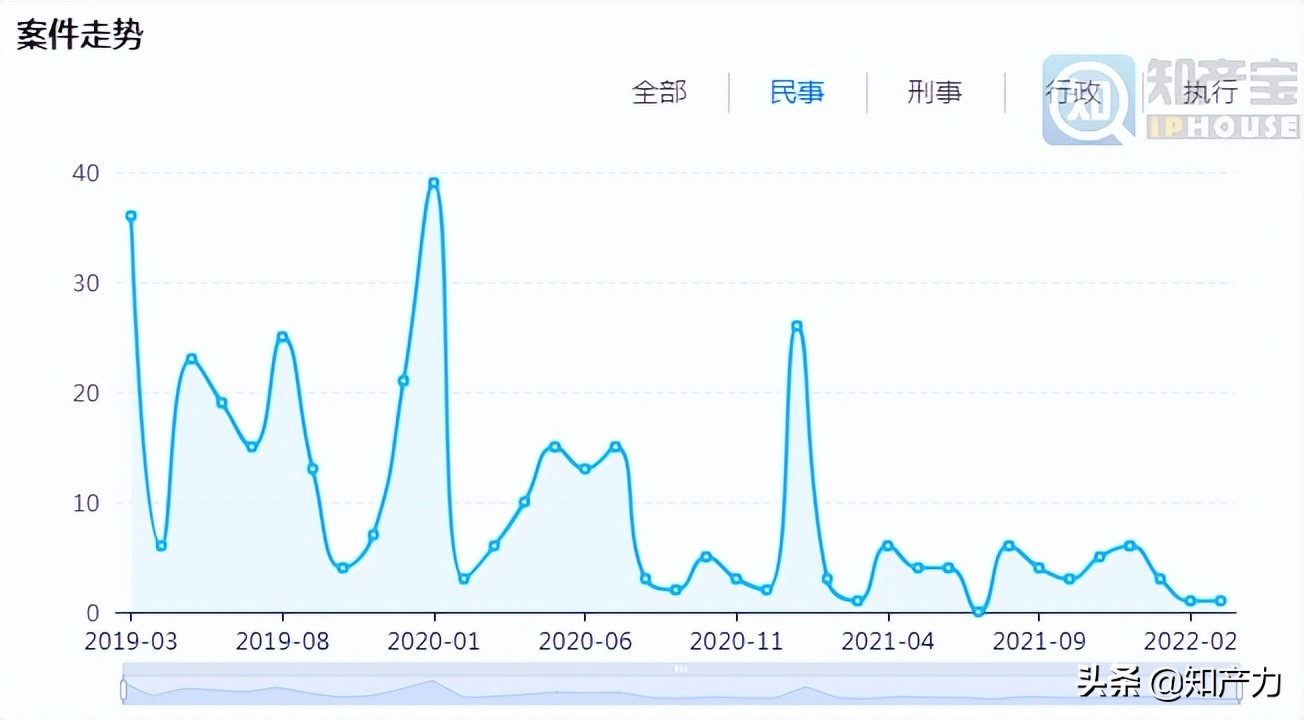Screen dimensions: 1304x720
Task: Click the x-axis label 2020-06
Action: [585, 641]
